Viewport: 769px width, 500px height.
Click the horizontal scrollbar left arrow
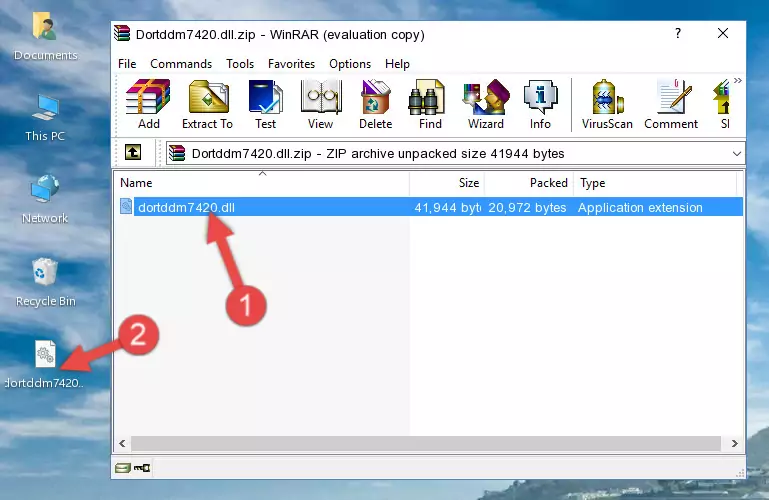click(x=123, y=443)
